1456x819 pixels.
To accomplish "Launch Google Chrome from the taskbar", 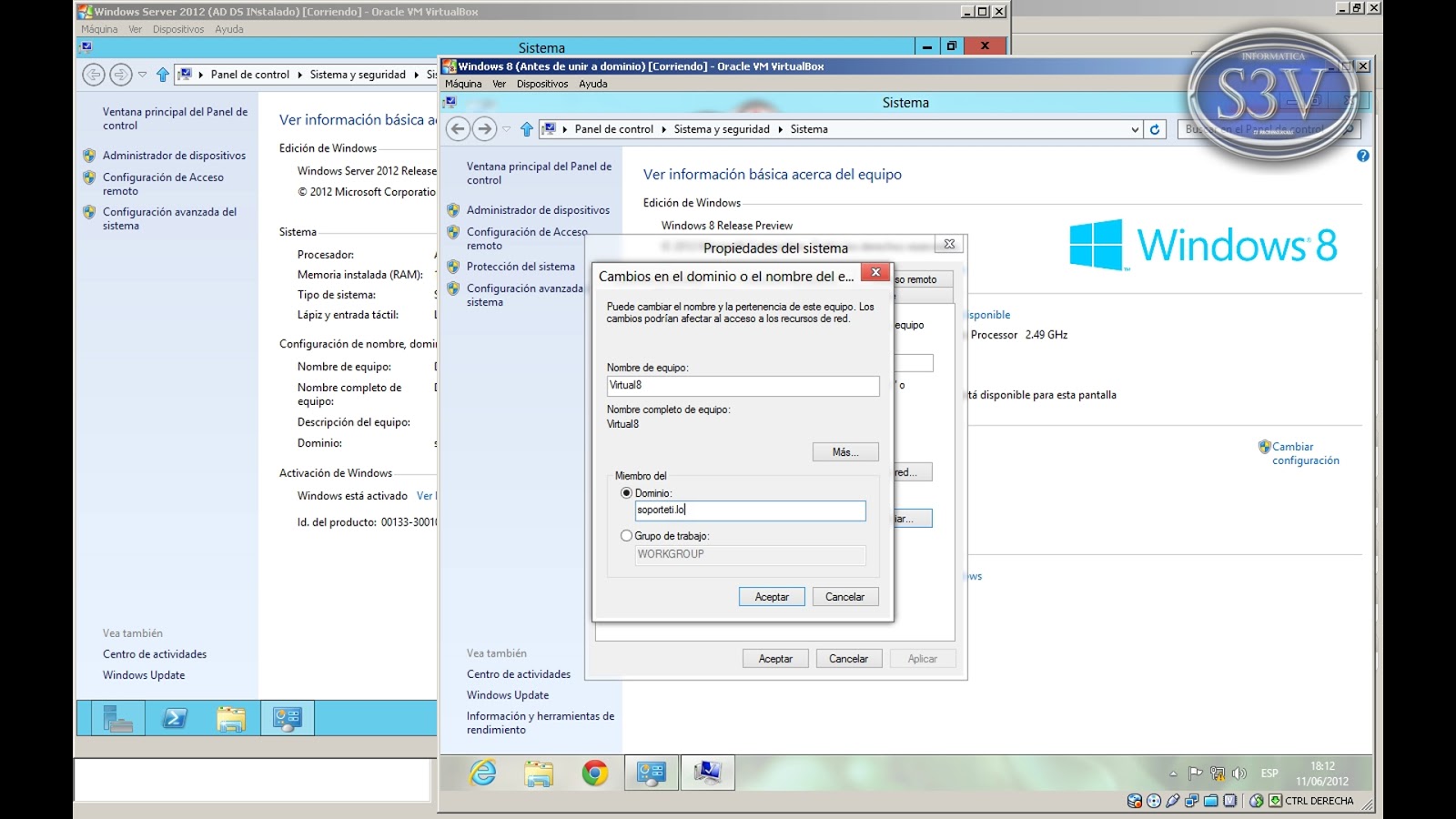I will click(595, 773).
